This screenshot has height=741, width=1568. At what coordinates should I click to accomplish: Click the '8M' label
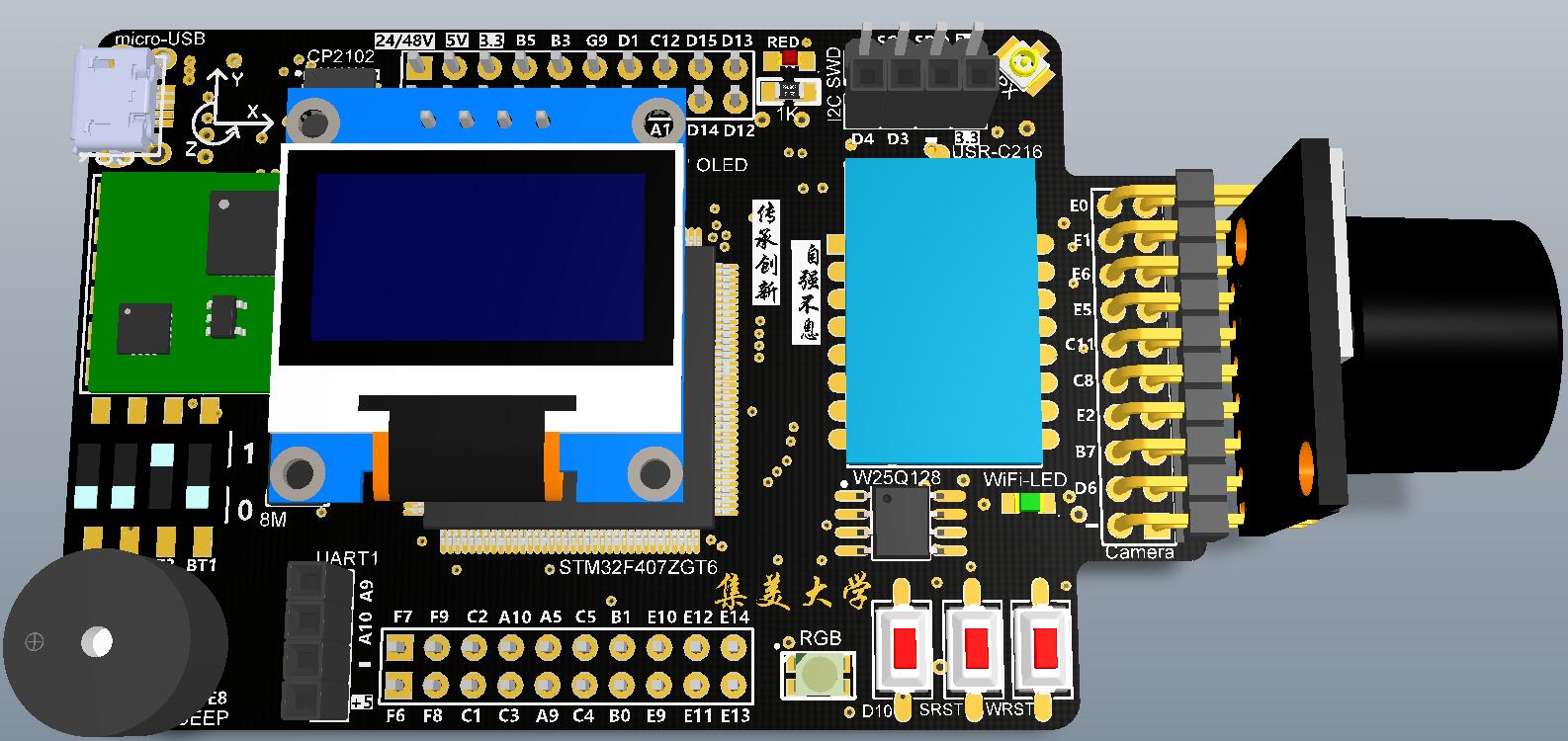pyautogui.click(x=273, y=519)
